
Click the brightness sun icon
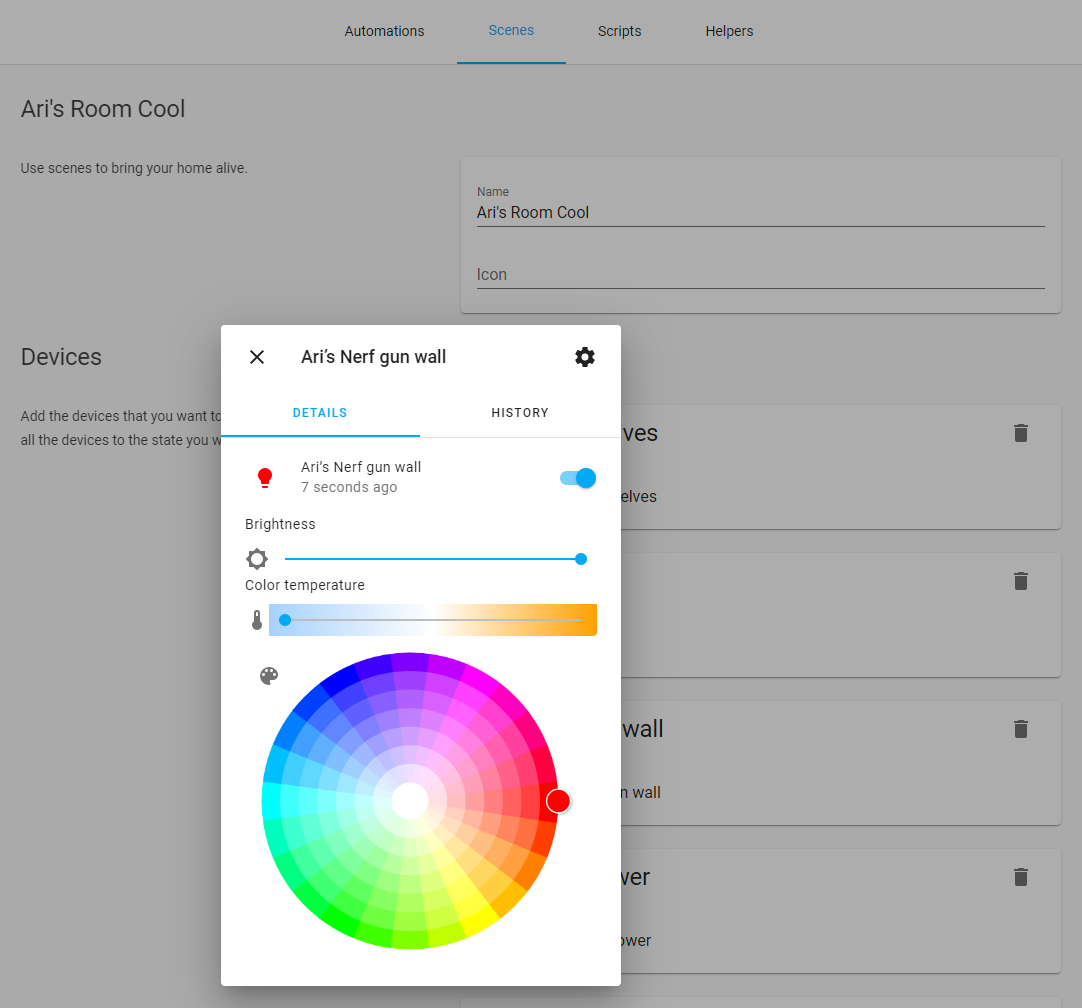pos(257,559)
